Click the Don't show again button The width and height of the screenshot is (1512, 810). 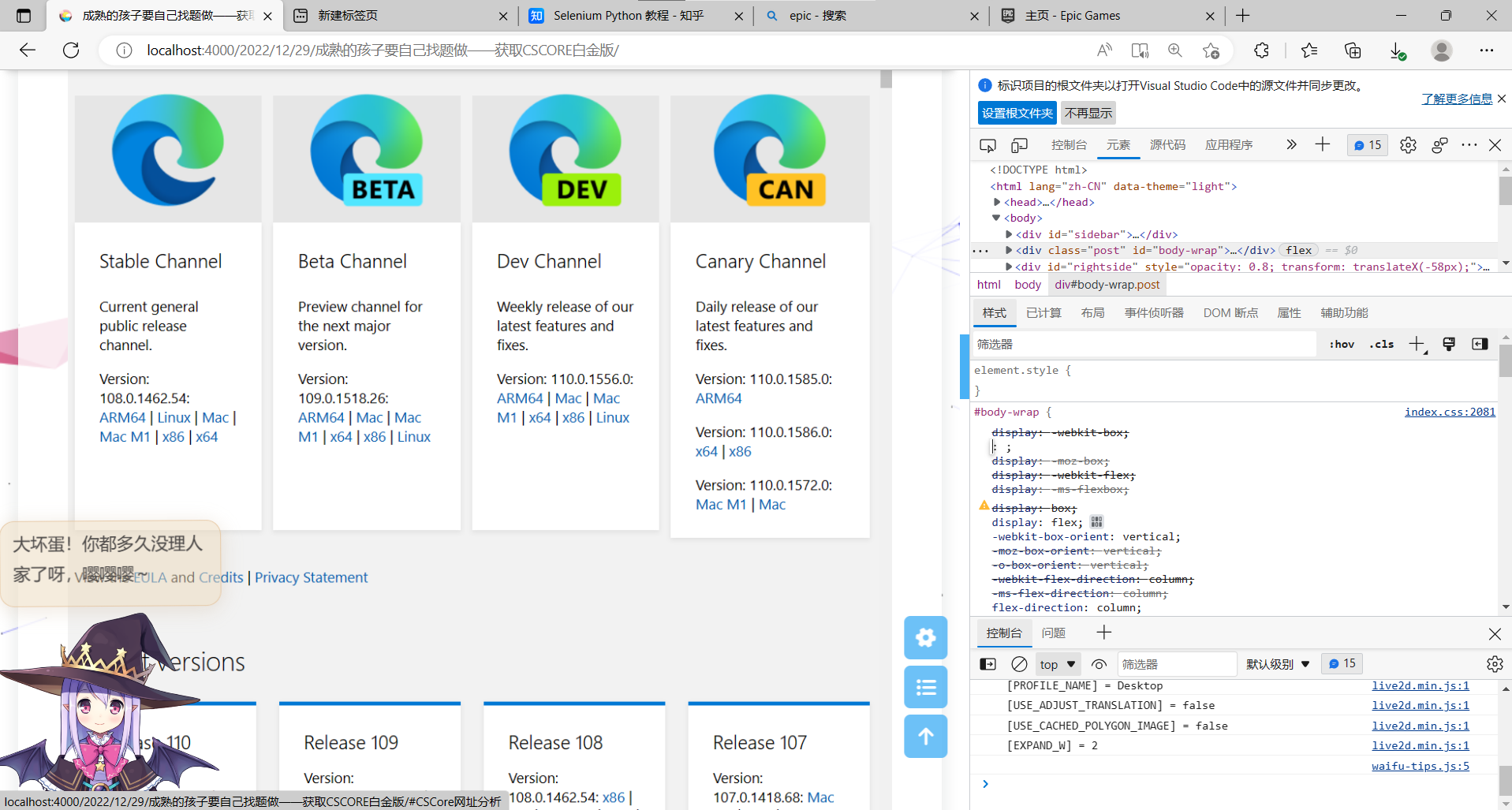(1088, 113)
